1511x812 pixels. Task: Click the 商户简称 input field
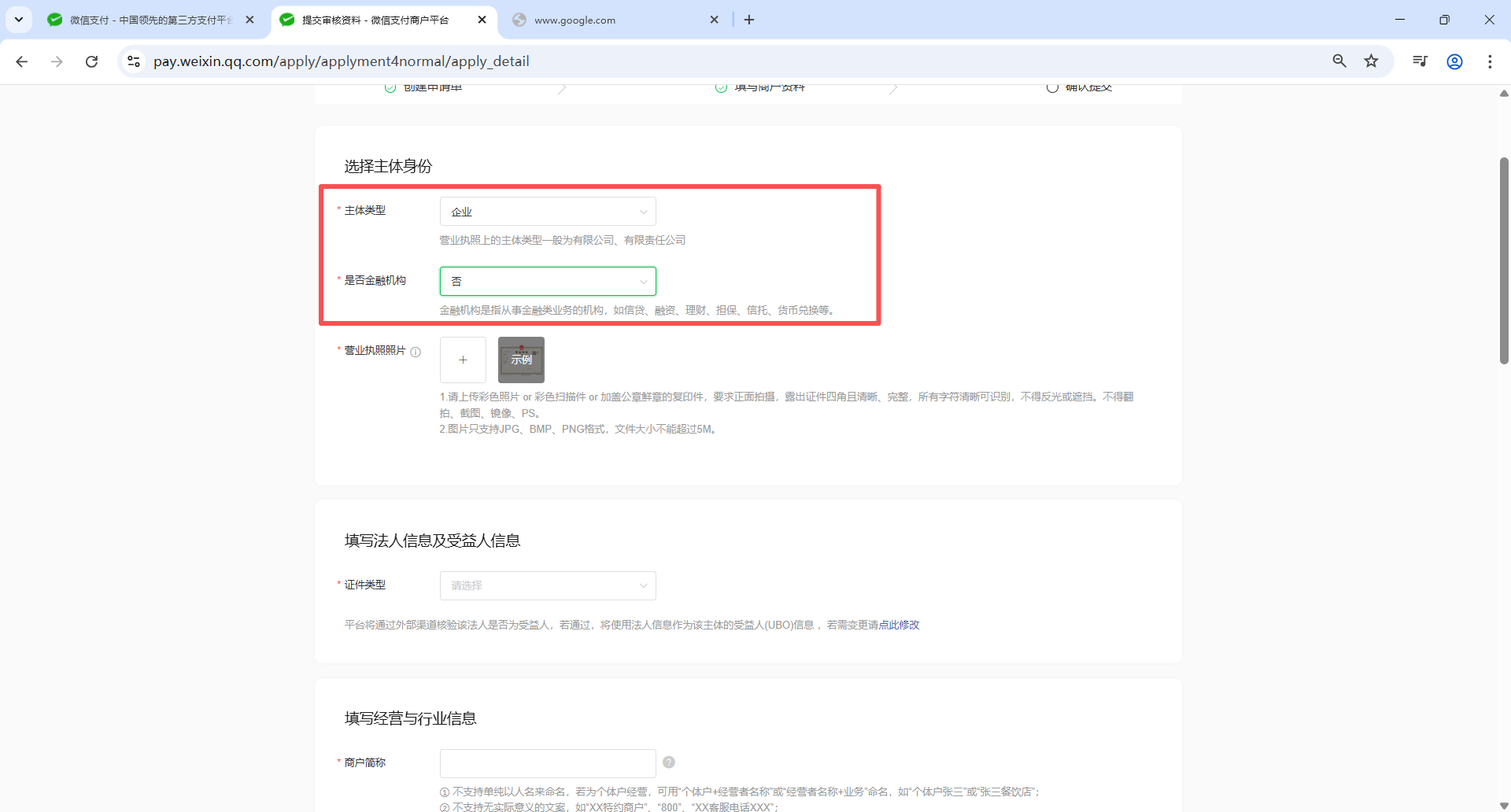click(x=547, y=763)
